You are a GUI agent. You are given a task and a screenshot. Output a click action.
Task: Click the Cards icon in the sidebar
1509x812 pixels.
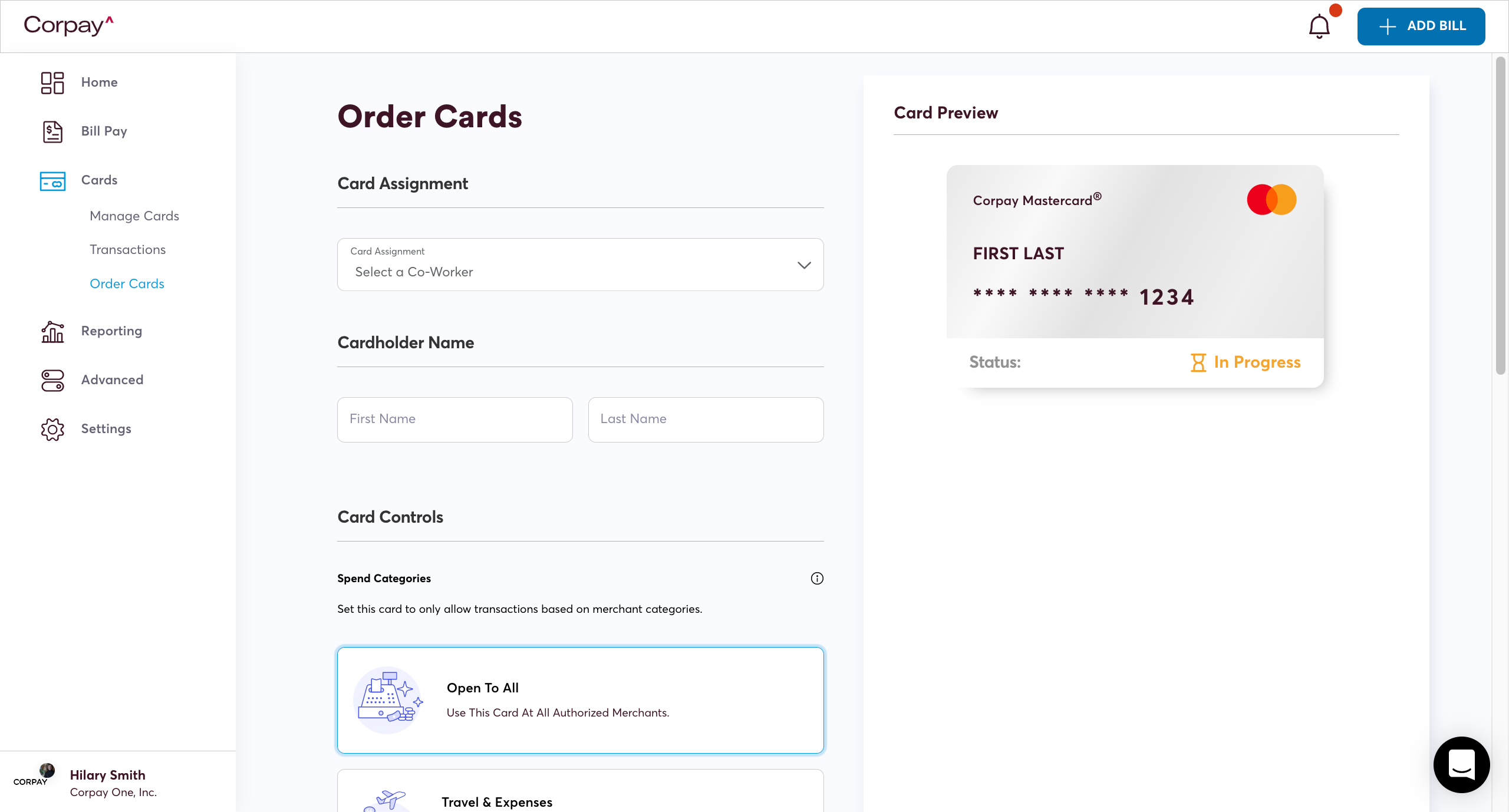[x=52, y=181]
